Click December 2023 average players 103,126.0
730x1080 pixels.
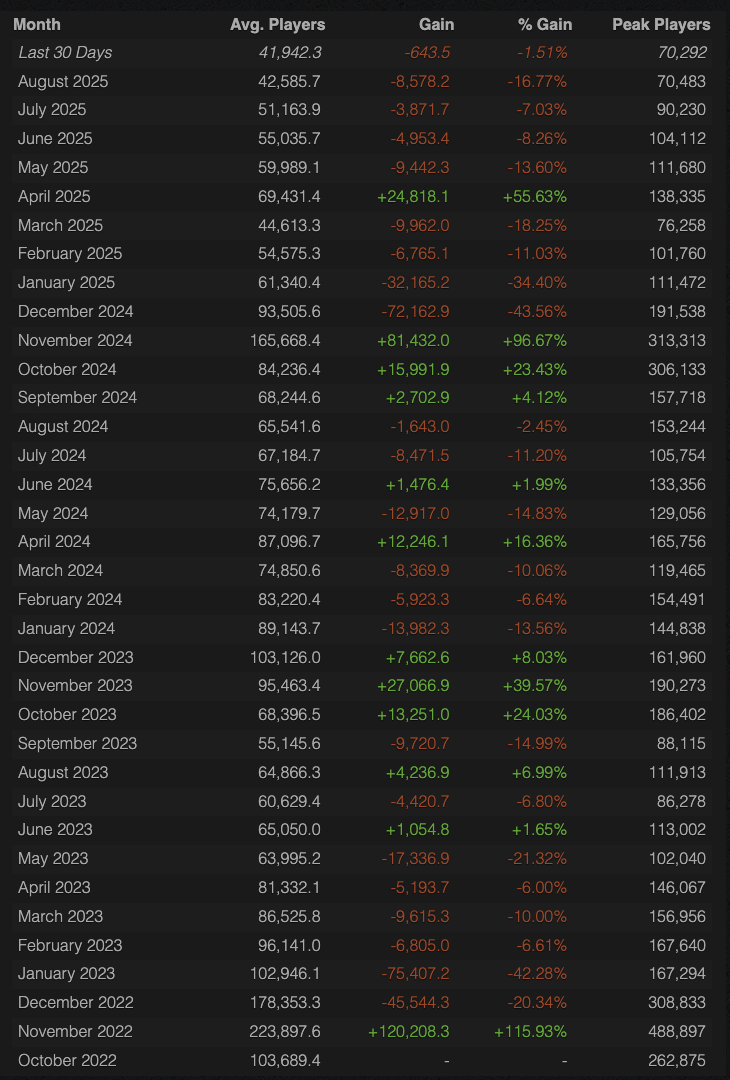(285, 657)
